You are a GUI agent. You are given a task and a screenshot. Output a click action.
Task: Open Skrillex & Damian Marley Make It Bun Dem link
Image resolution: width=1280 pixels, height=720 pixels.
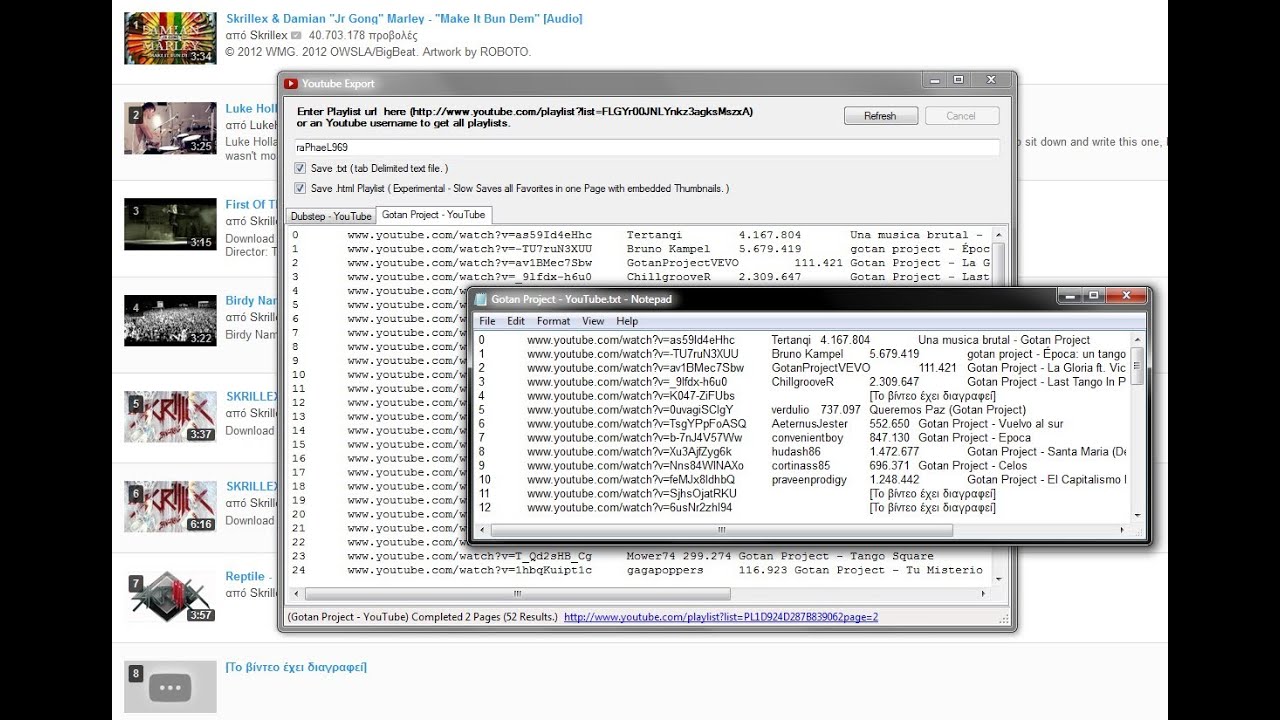click(x=404, y=18)
